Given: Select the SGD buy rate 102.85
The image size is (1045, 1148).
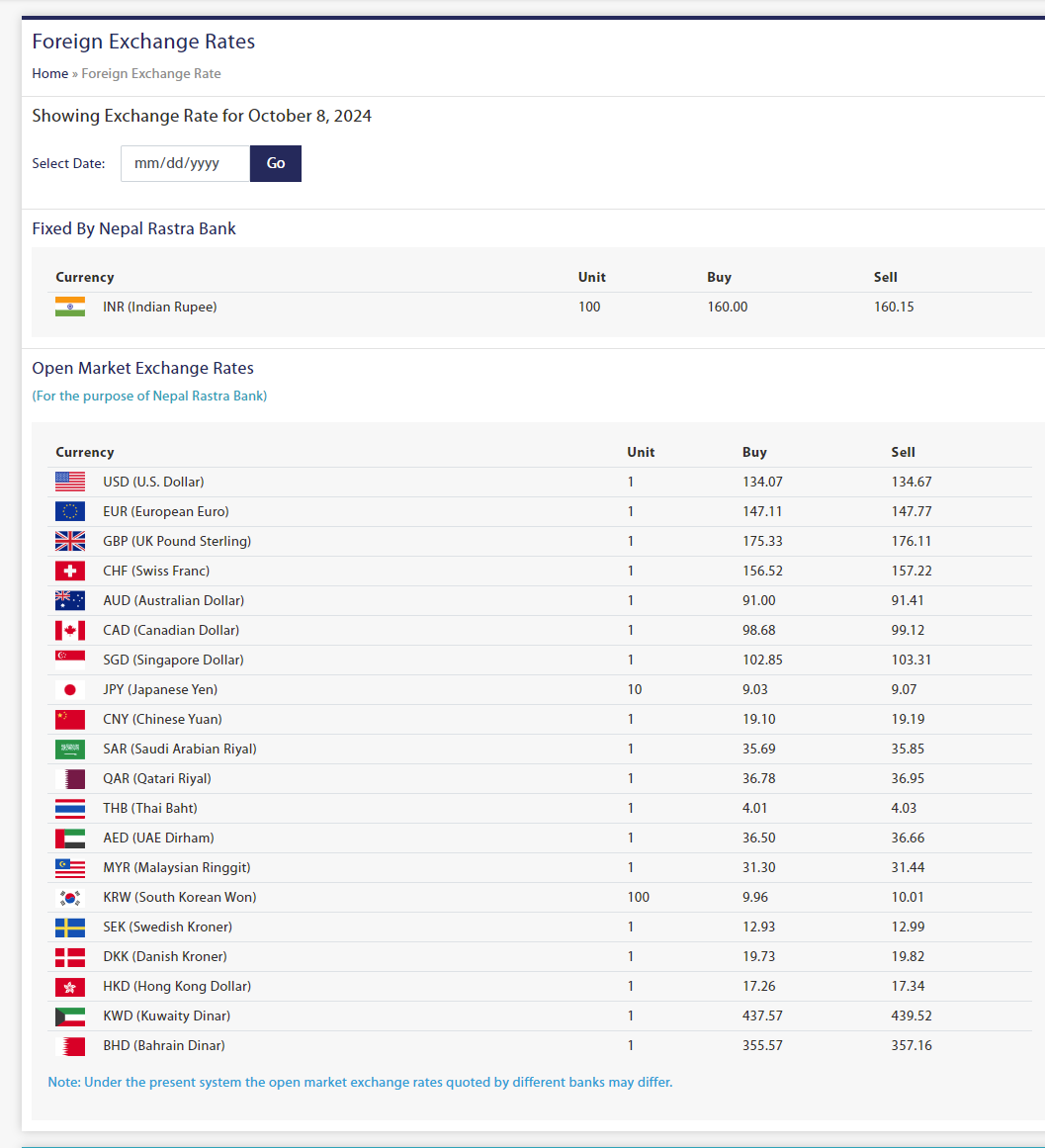Looking at the screenshot, I should coord(762,660).
